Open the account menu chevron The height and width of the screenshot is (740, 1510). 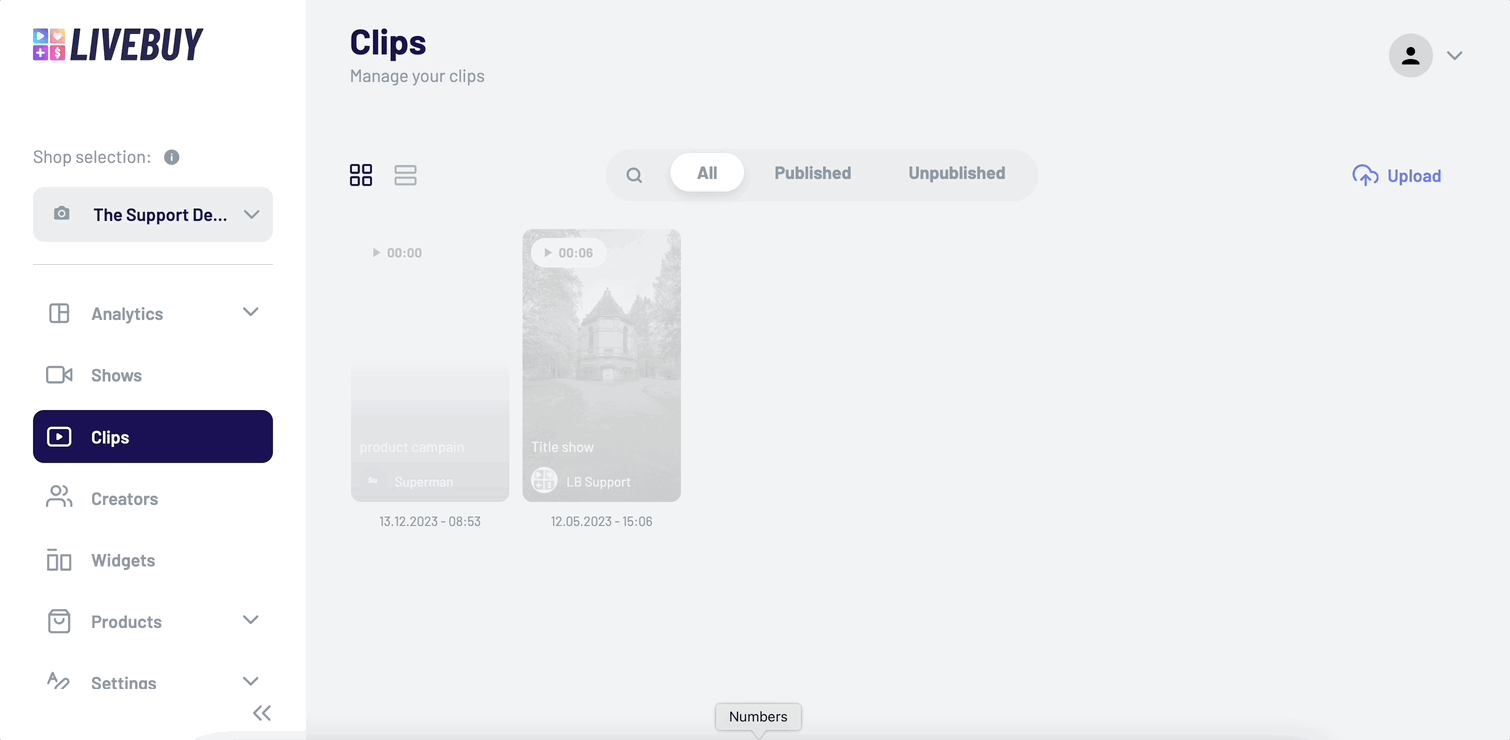point(1455,55)
